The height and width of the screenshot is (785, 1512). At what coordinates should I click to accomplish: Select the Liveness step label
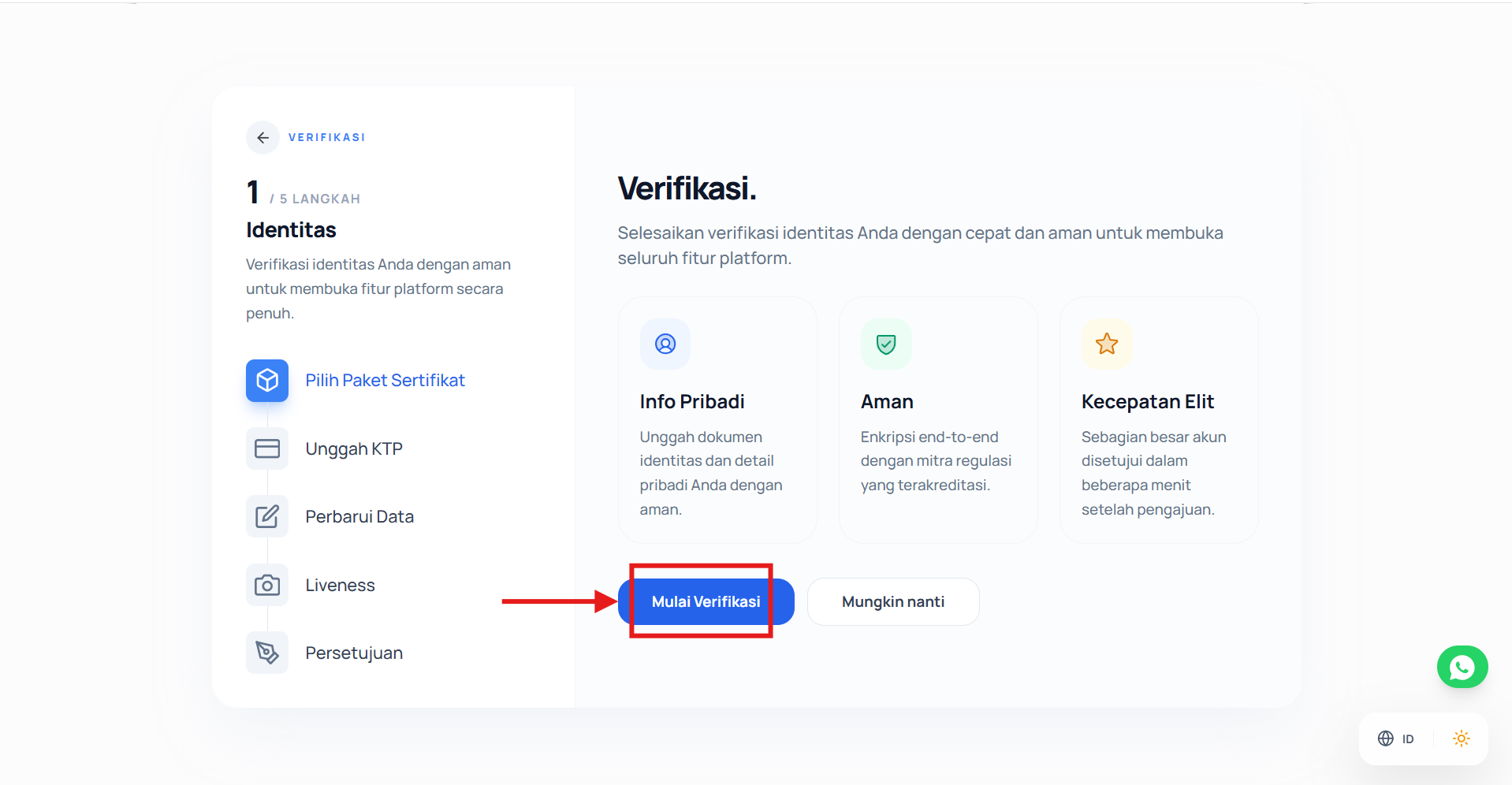point(340,585)
